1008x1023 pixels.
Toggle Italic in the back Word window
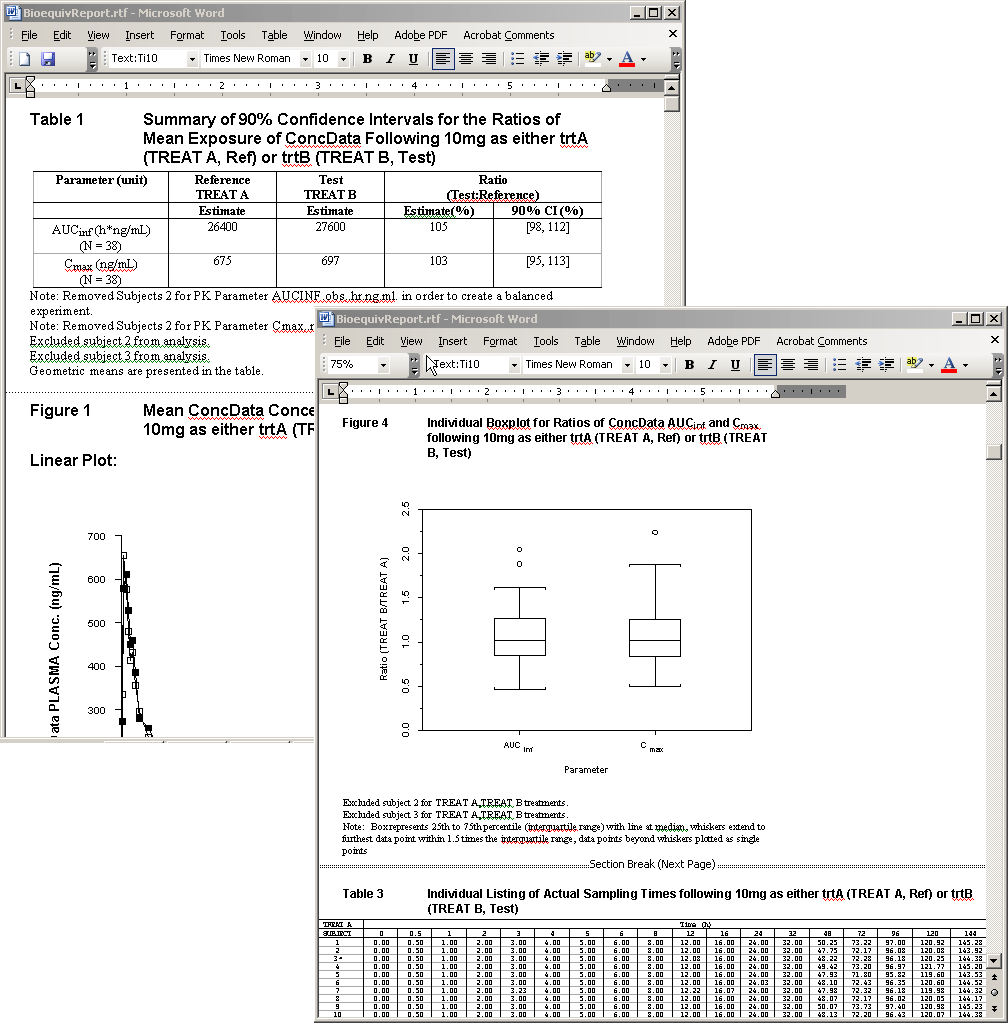(390, 59)
